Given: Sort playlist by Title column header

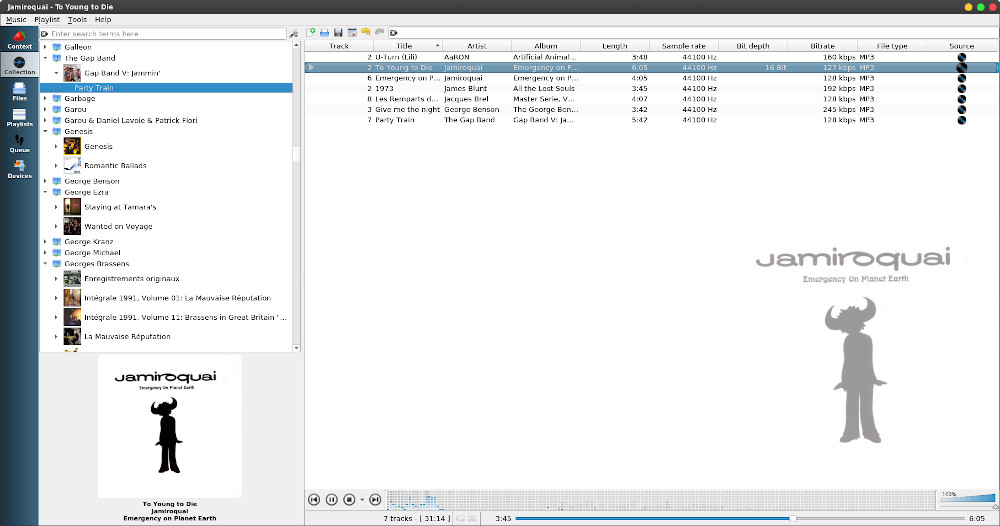Looking at the screenshot, I should tap(408, 46).
